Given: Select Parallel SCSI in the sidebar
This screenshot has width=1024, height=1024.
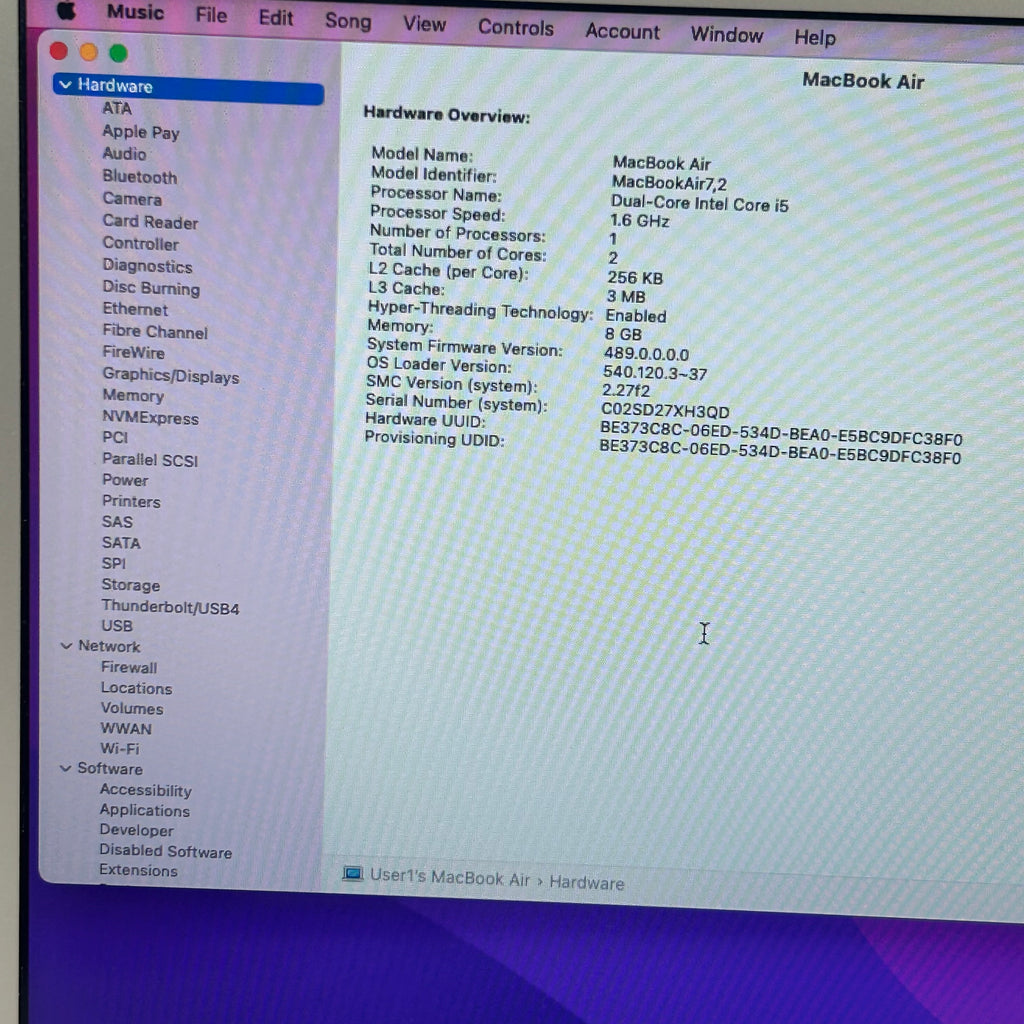Looking at the screenshot, I should 150,460.
